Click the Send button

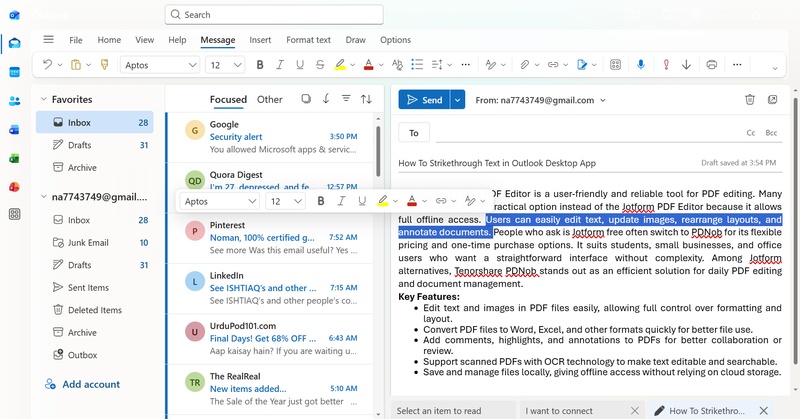pos(423,100)
